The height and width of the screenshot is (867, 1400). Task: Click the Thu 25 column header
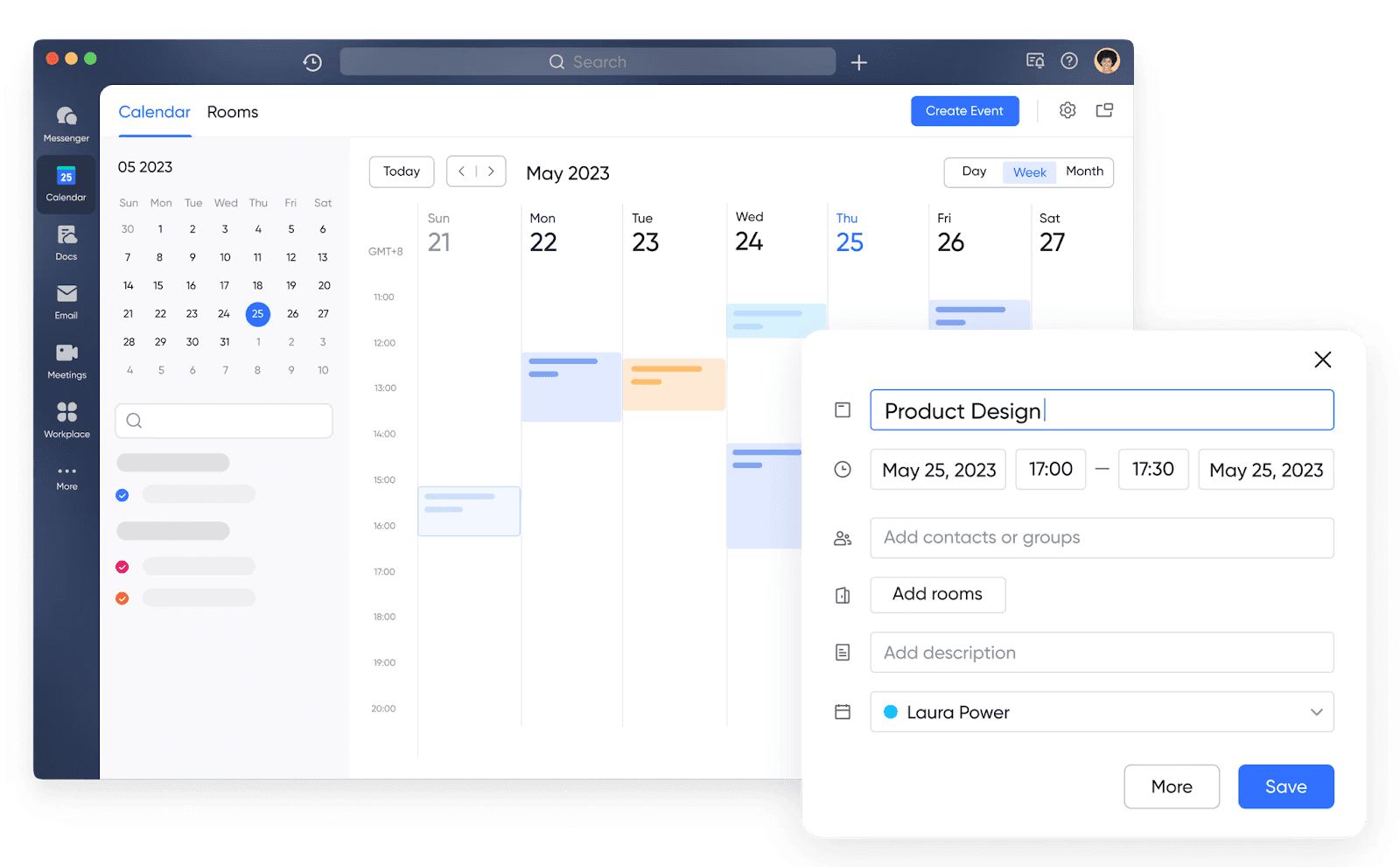pyautogui.click(x=850, y=234)
